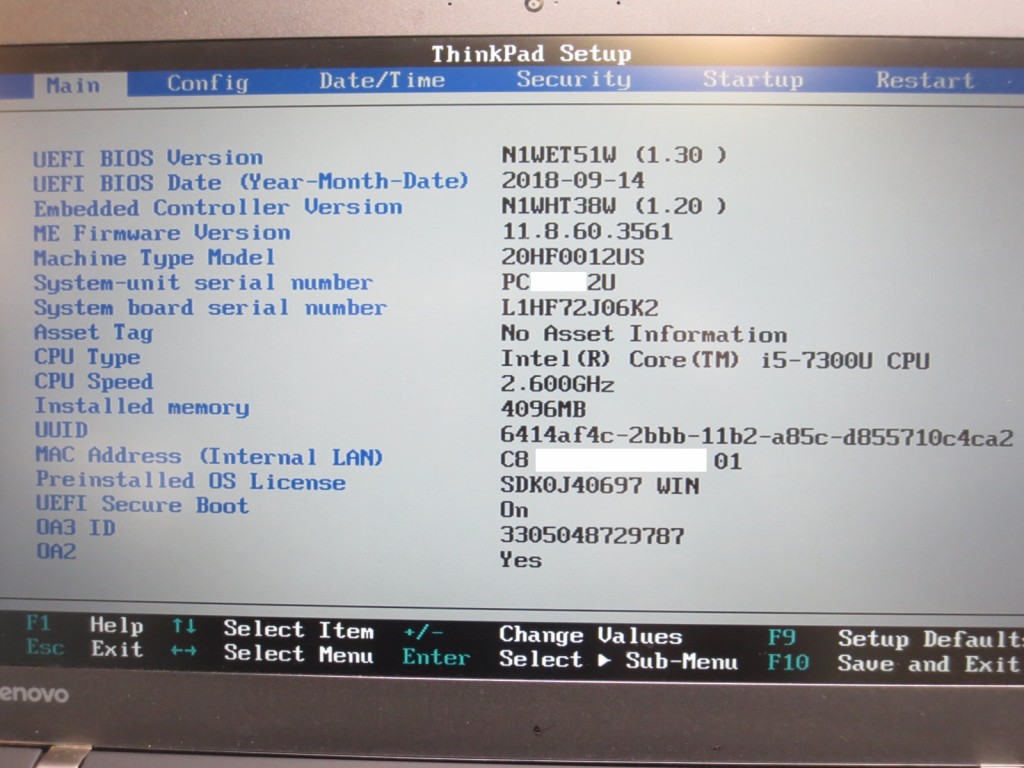The height and width of the screenshot is (768, 1024).
Task: Select BIOS version value N1WET51W (1.30)
Action: (x=613, y=155)
